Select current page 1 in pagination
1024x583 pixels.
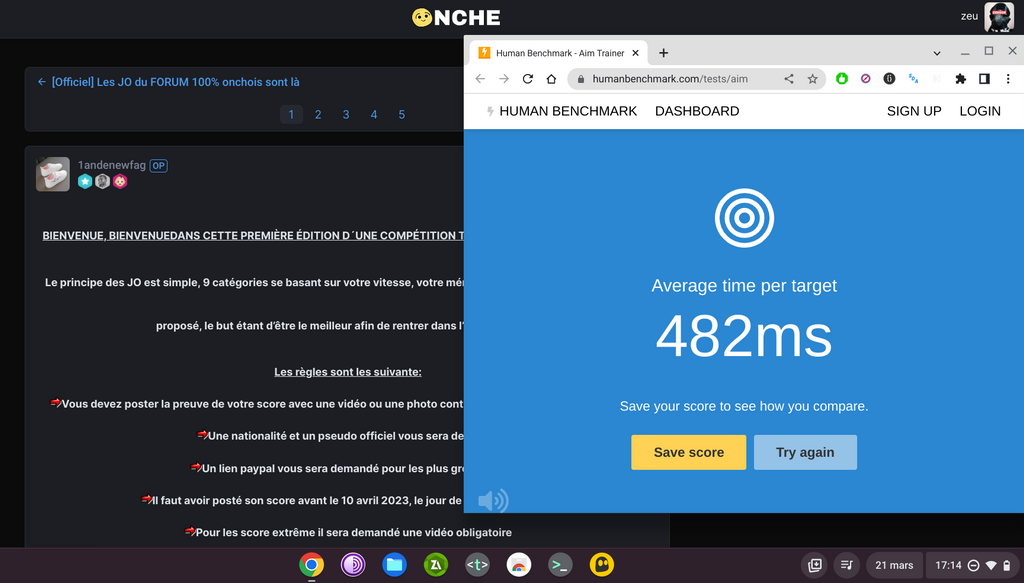291,115
